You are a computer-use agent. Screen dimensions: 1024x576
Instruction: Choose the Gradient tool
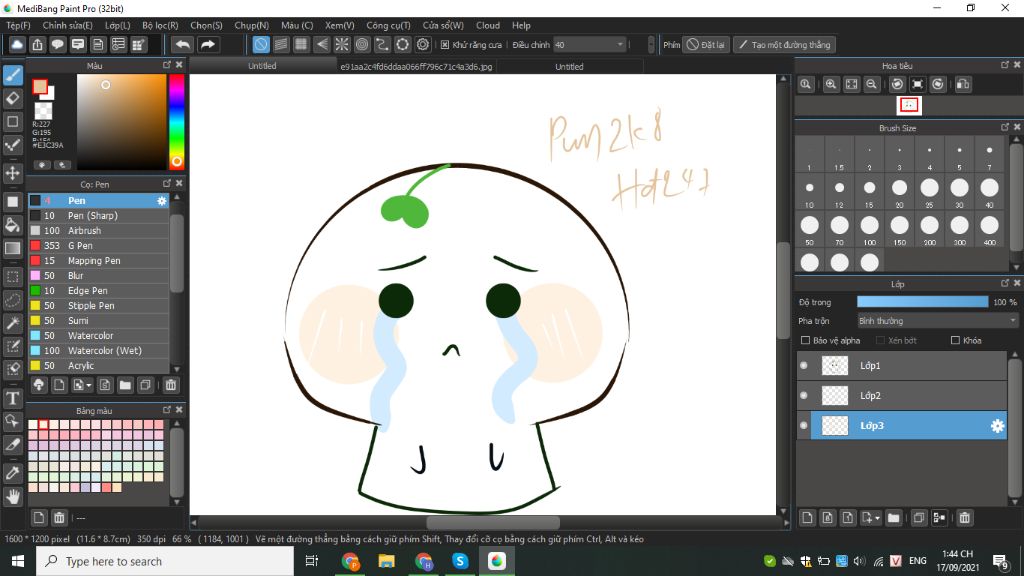[12, 248]
